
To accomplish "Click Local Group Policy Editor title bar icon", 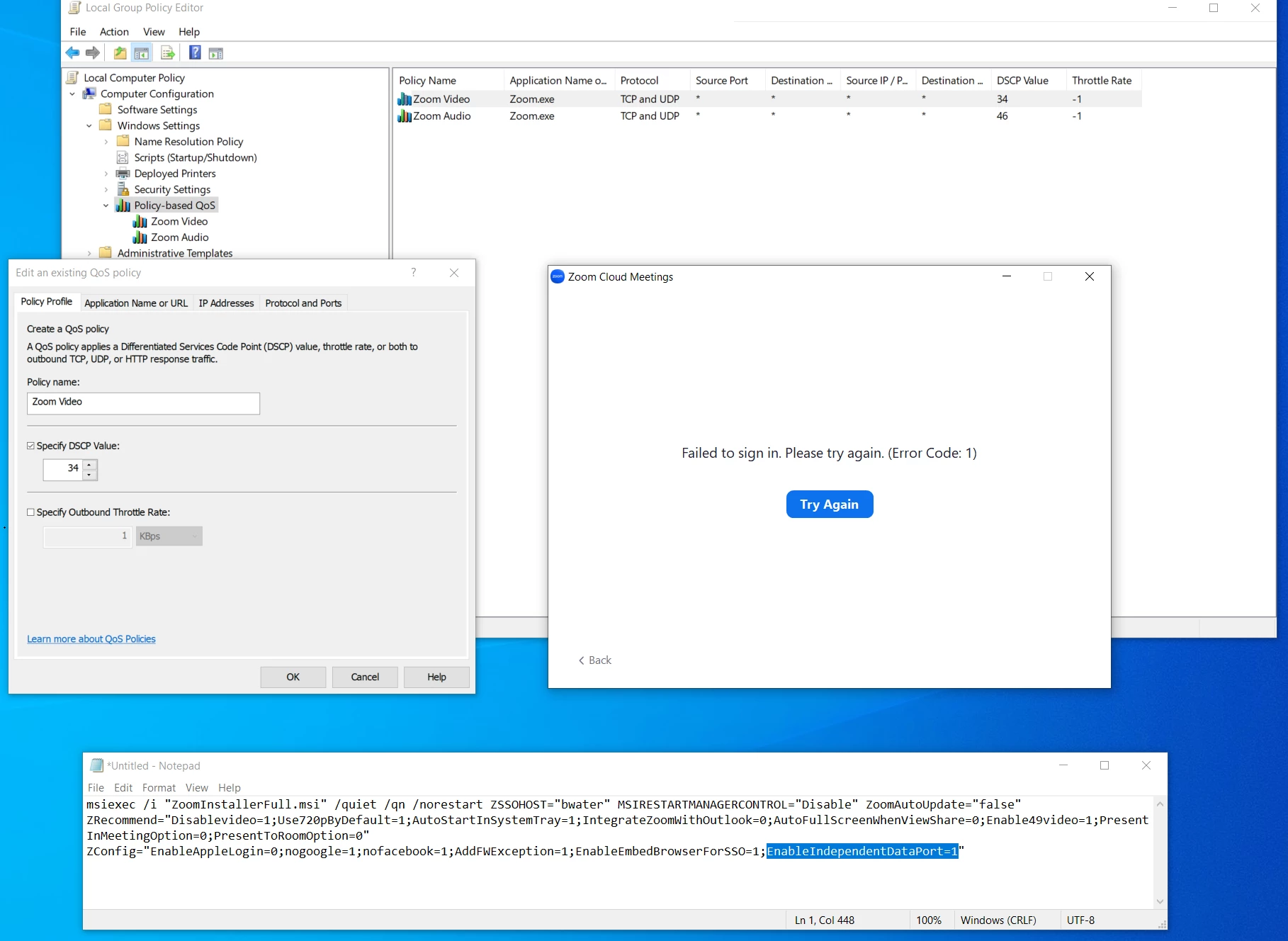I will coord(74,8).
